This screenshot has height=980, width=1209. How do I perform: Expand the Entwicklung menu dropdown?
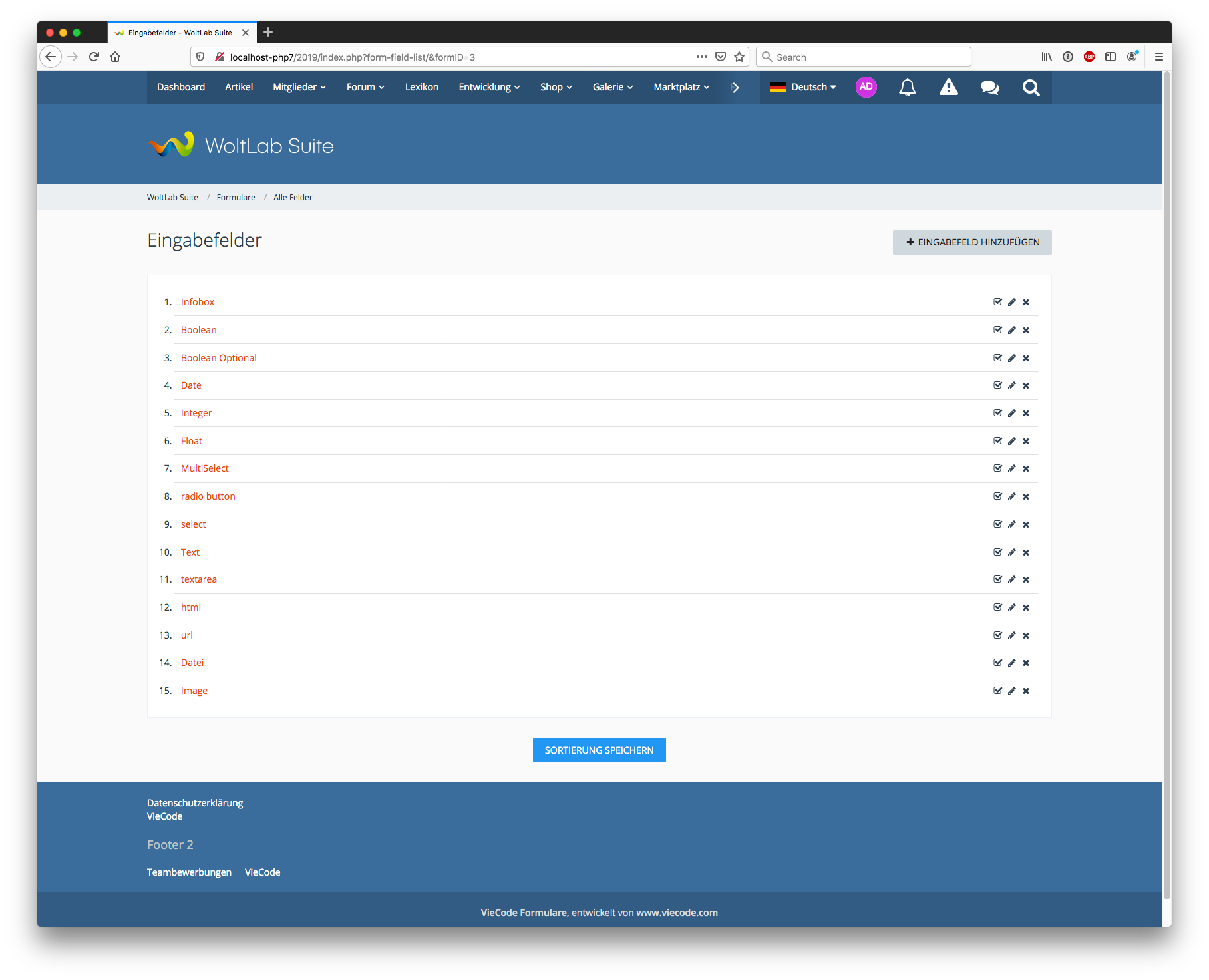point(489,87)
